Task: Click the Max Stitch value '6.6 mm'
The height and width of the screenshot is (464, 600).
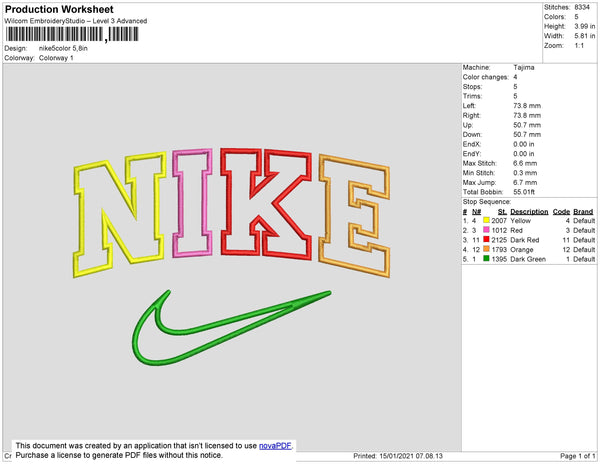Action: [525, 163]
